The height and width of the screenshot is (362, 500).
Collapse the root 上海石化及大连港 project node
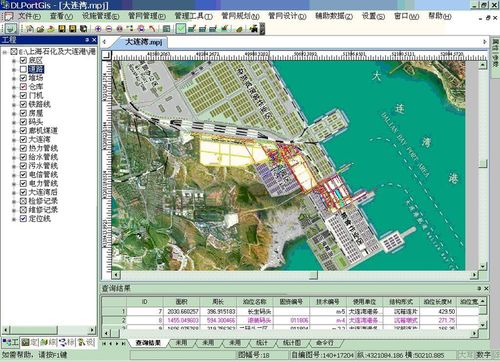tap(5, 52)
